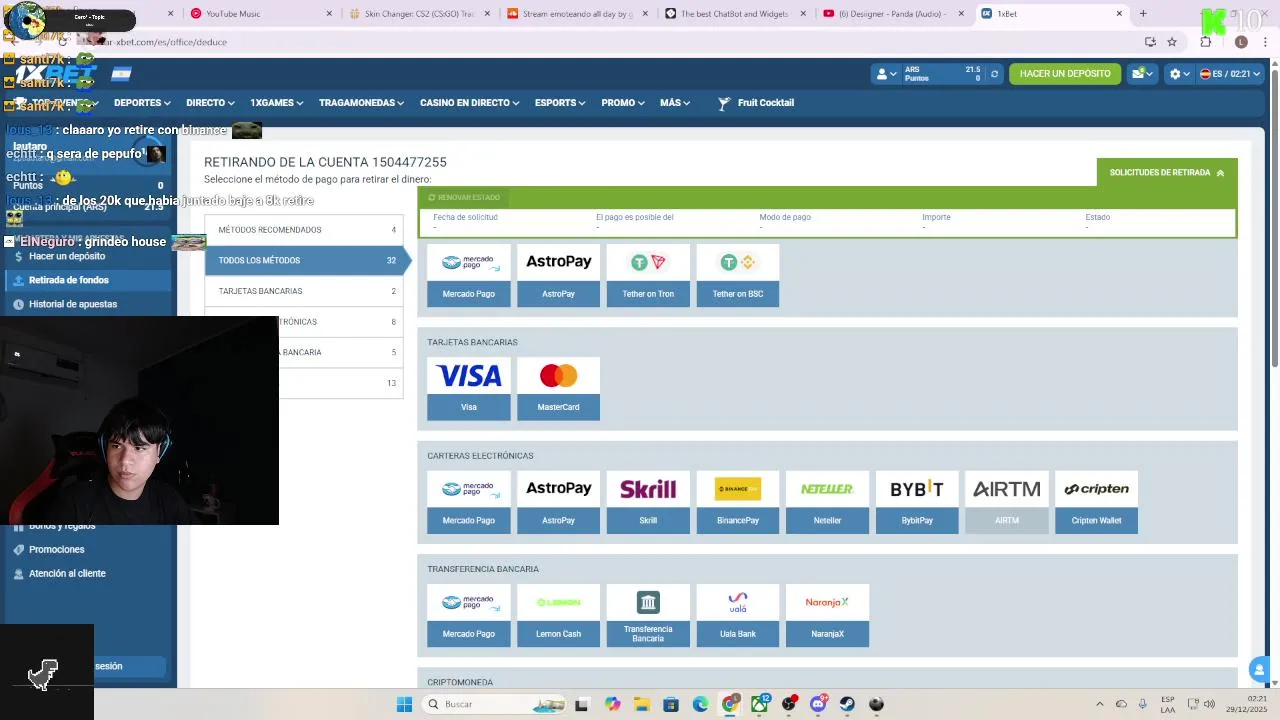1280x720 pixels.
Task: Select Cripten Wallet method
Action: [1096, 502]
